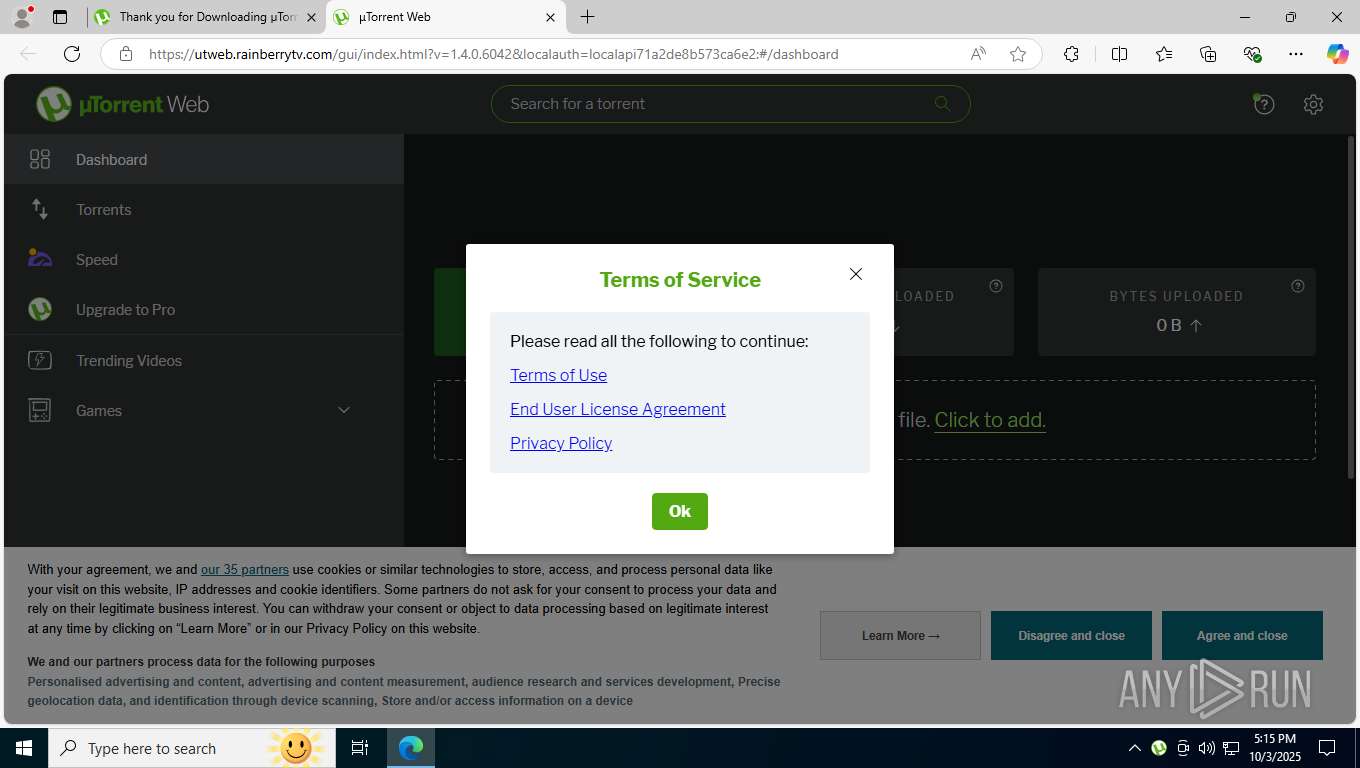Screen dimensions: 1360x768
Task: Go to Torrents in the sidebar
Action: 204,209
